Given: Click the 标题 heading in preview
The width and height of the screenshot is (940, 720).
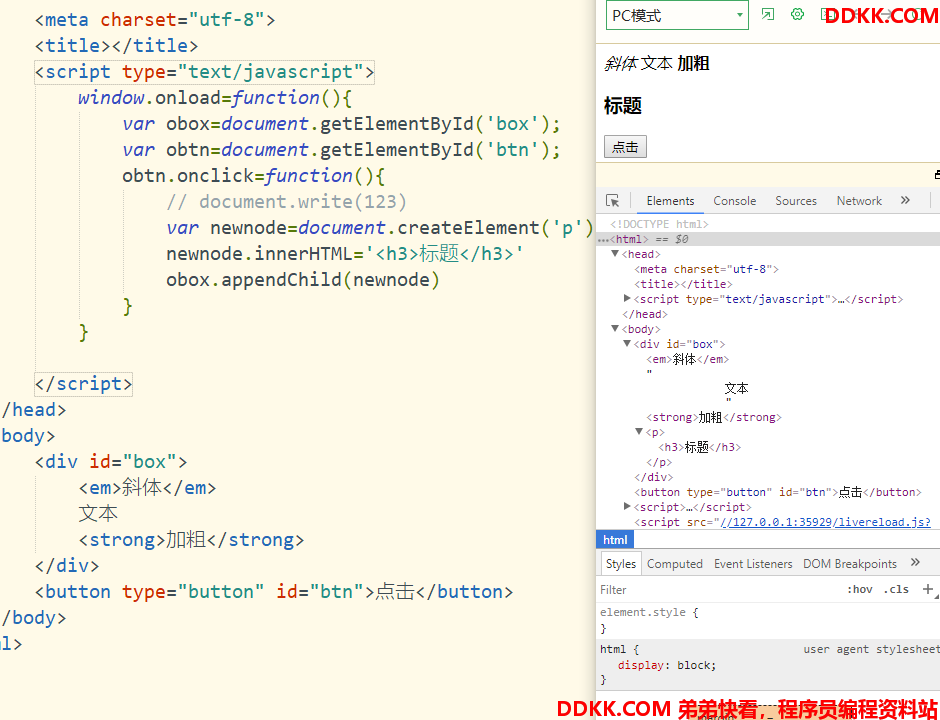Looking at the screenshot, I should point(623,106).
